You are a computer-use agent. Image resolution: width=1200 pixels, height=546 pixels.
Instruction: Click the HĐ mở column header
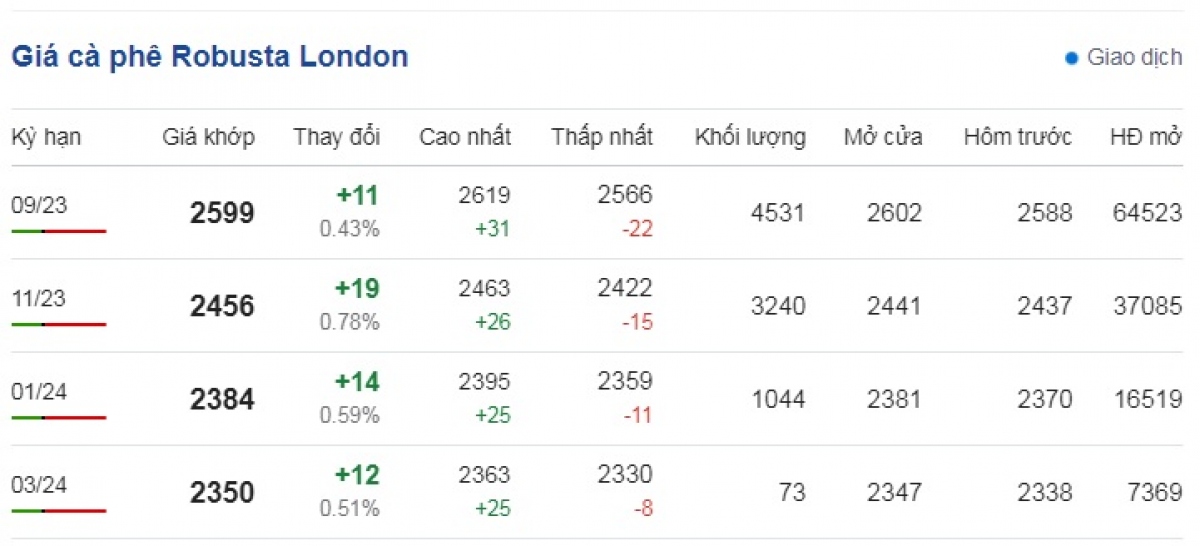tap(1146, 137)
